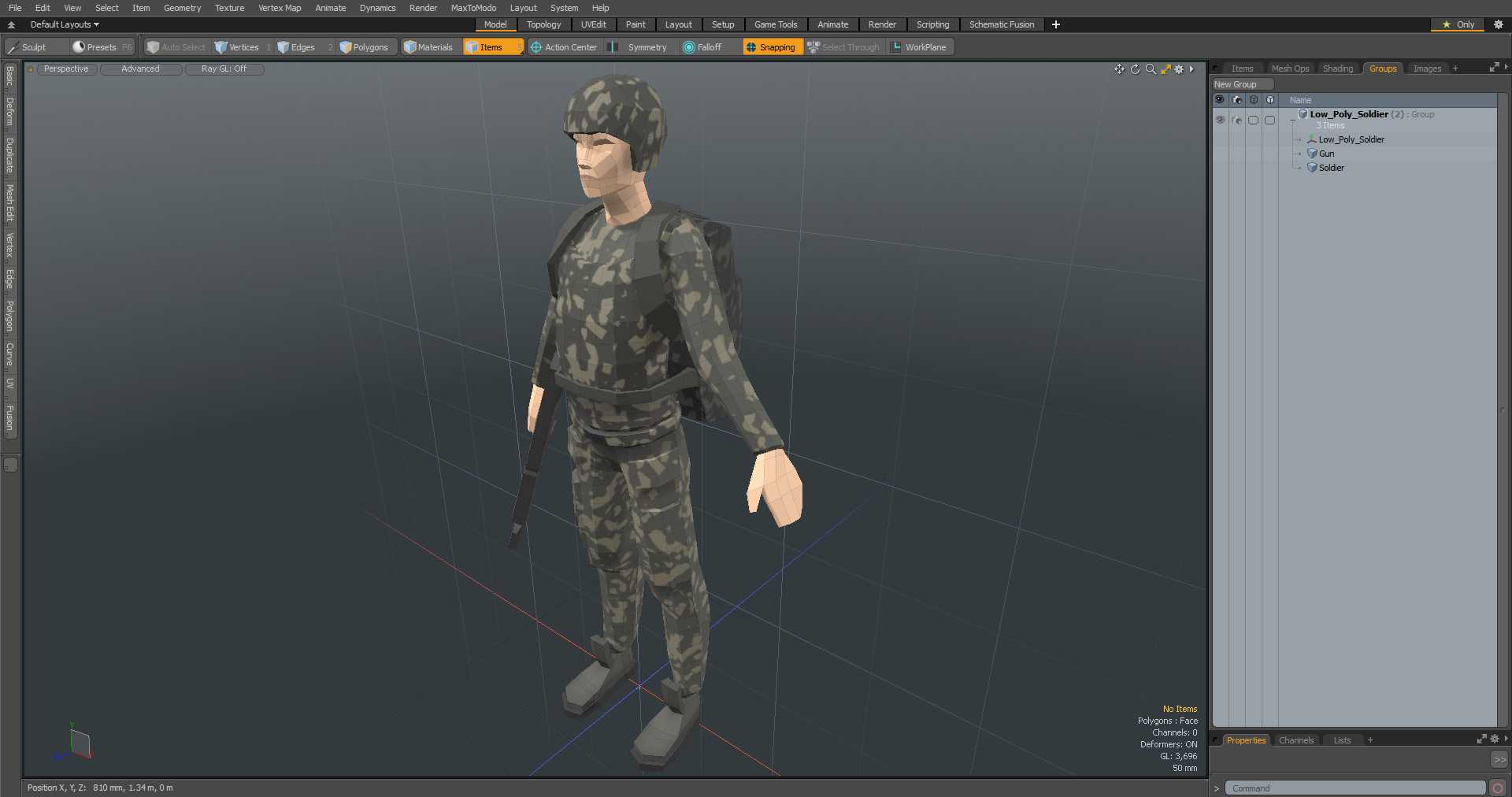Switch to Vertices selection mode
The height and width of the screenshot is (797, 1512).
[x=243, y=47]
